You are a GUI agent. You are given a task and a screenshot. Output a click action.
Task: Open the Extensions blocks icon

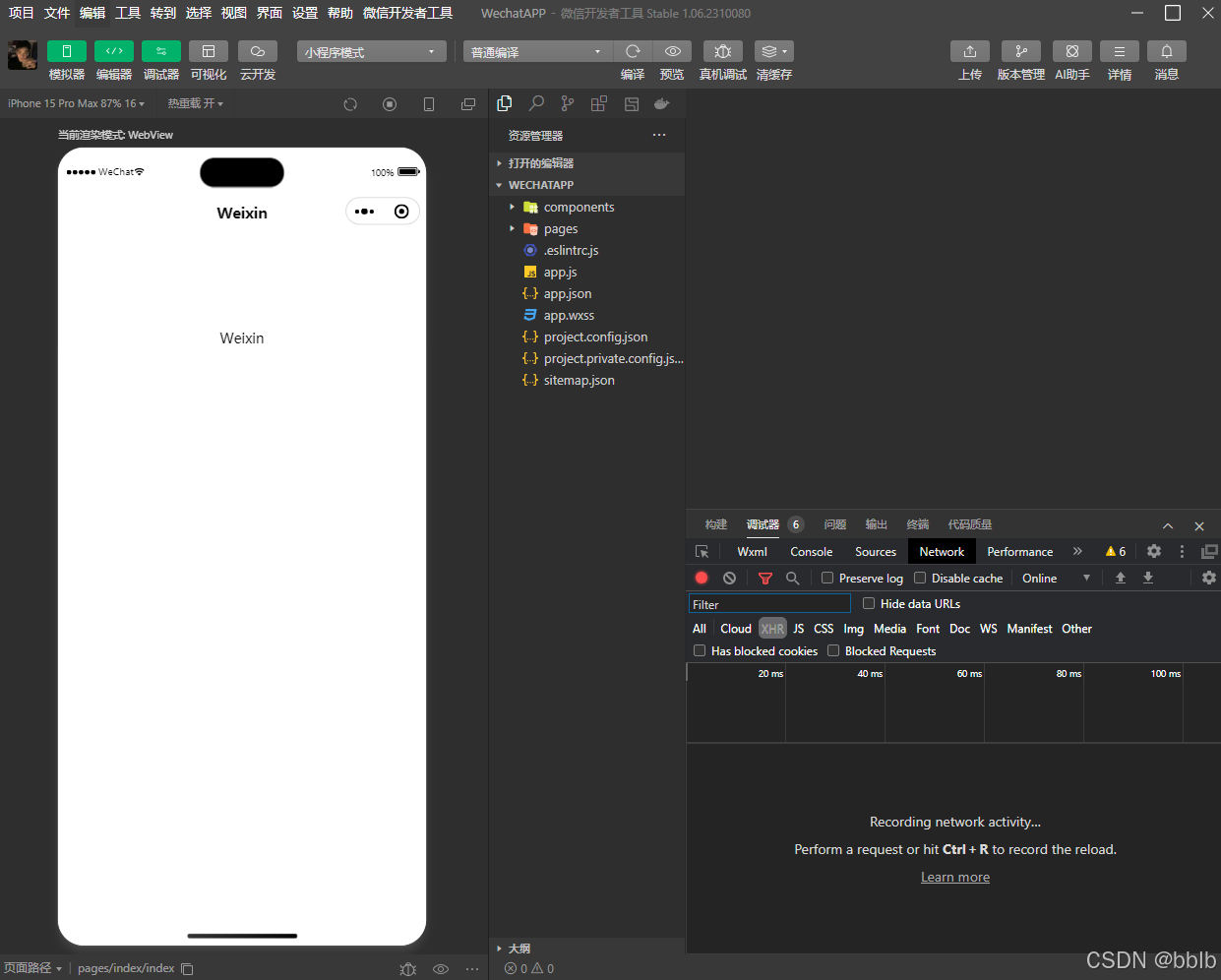click(599, 103)
